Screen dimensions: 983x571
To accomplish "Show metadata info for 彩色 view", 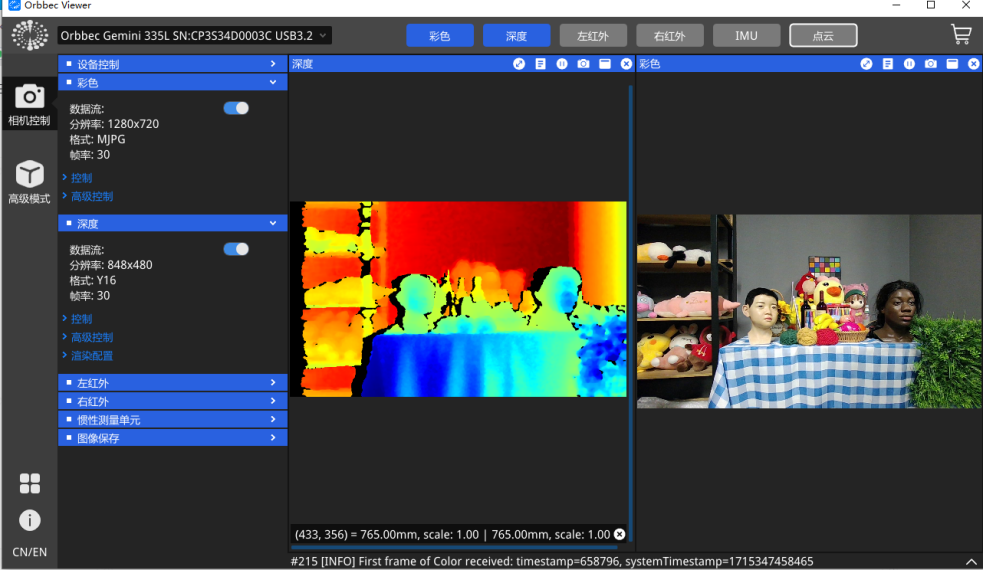I will coord(888,64).
